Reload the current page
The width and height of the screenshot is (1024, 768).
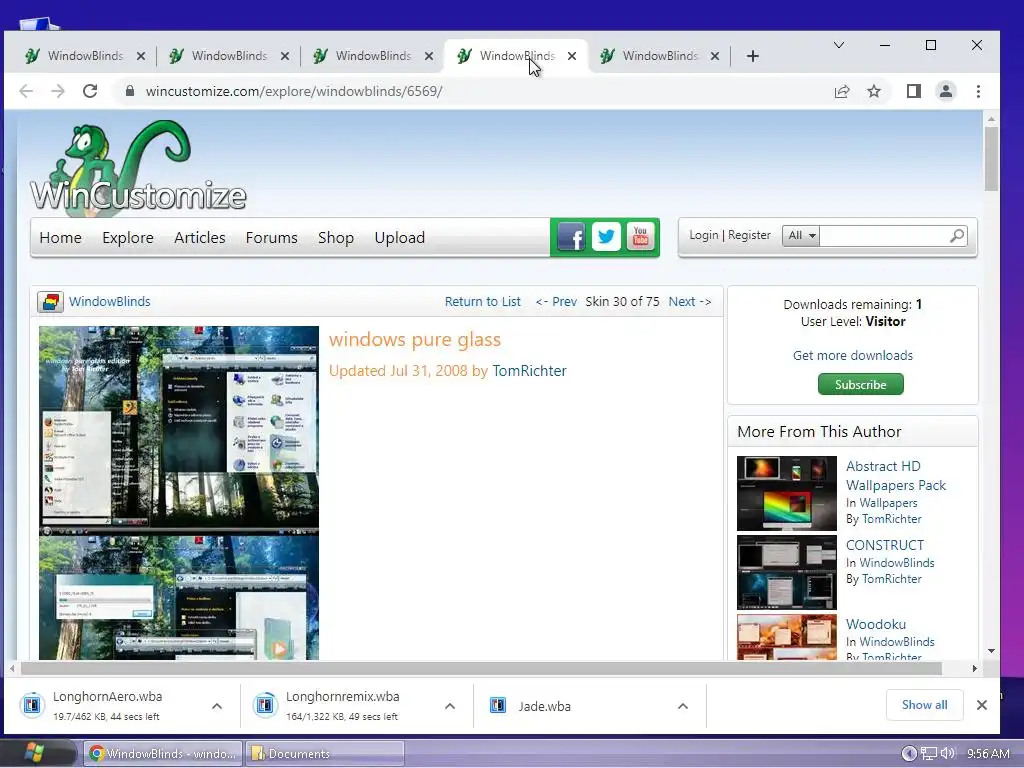click(90, 91)
